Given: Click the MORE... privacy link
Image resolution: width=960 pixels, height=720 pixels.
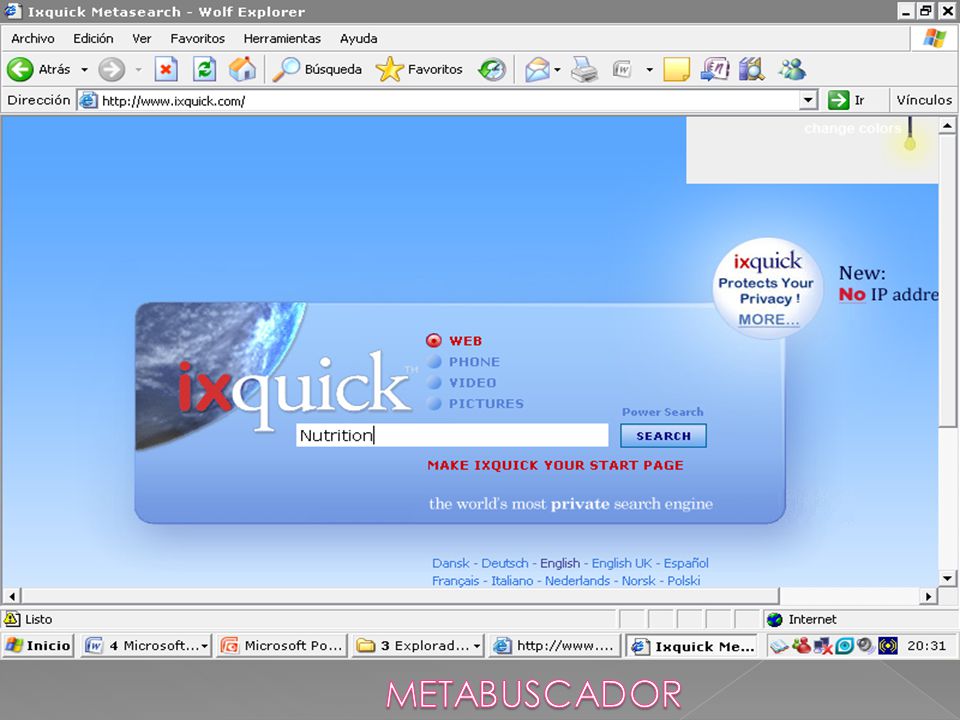Looking at the screenshot, I should (768, 320).
